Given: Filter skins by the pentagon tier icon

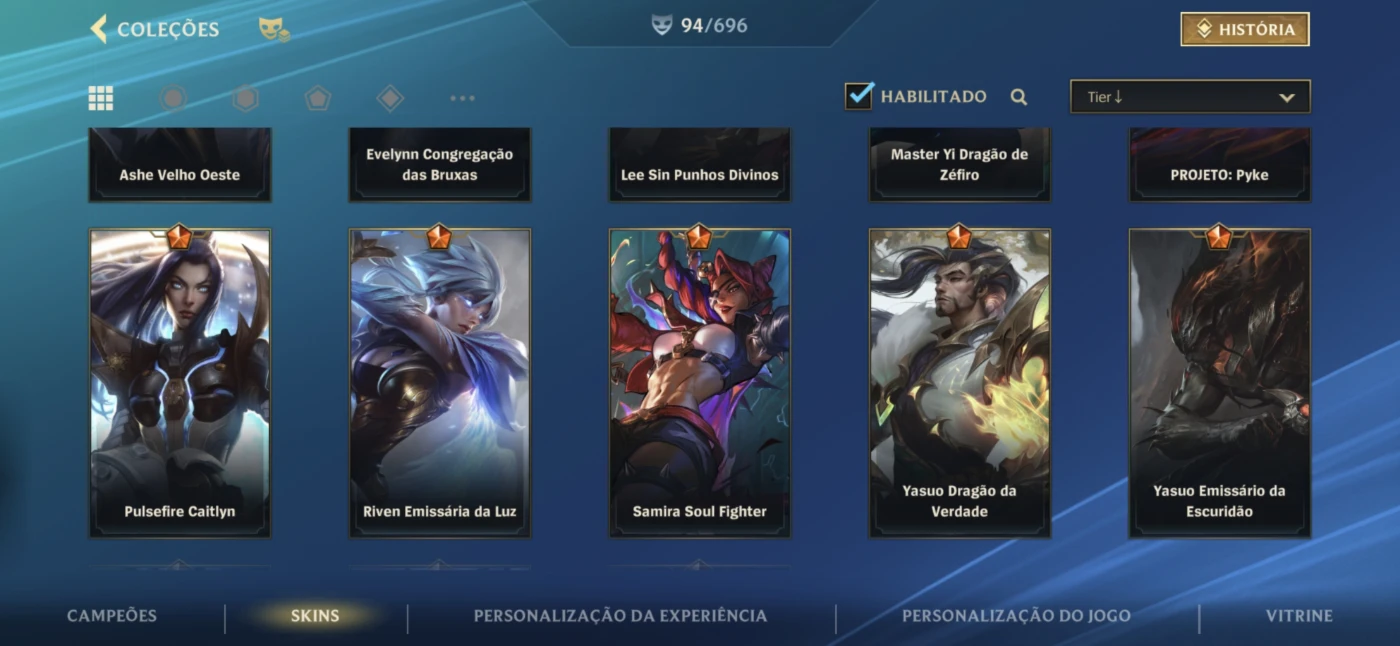Looking at the screenshot, I should (x=318, y=97).
